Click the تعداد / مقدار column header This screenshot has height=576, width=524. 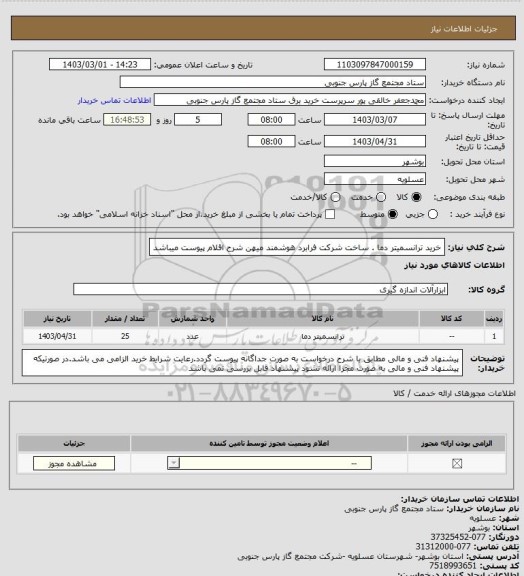click(125, 318)
